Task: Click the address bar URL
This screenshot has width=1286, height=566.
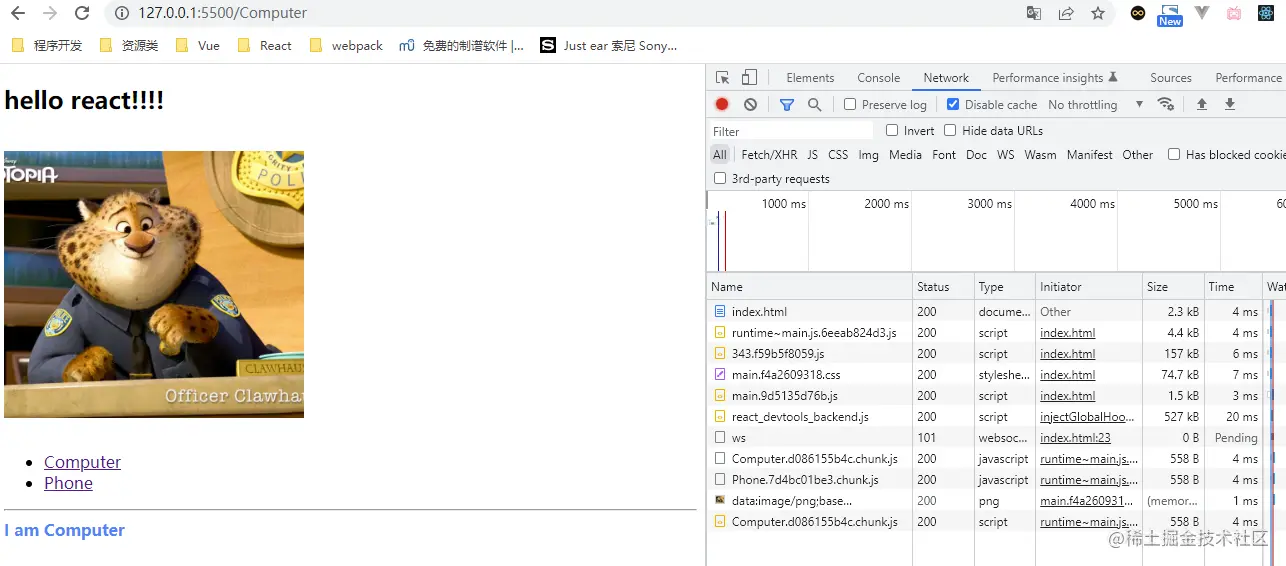Action: (x=223, y=13)
